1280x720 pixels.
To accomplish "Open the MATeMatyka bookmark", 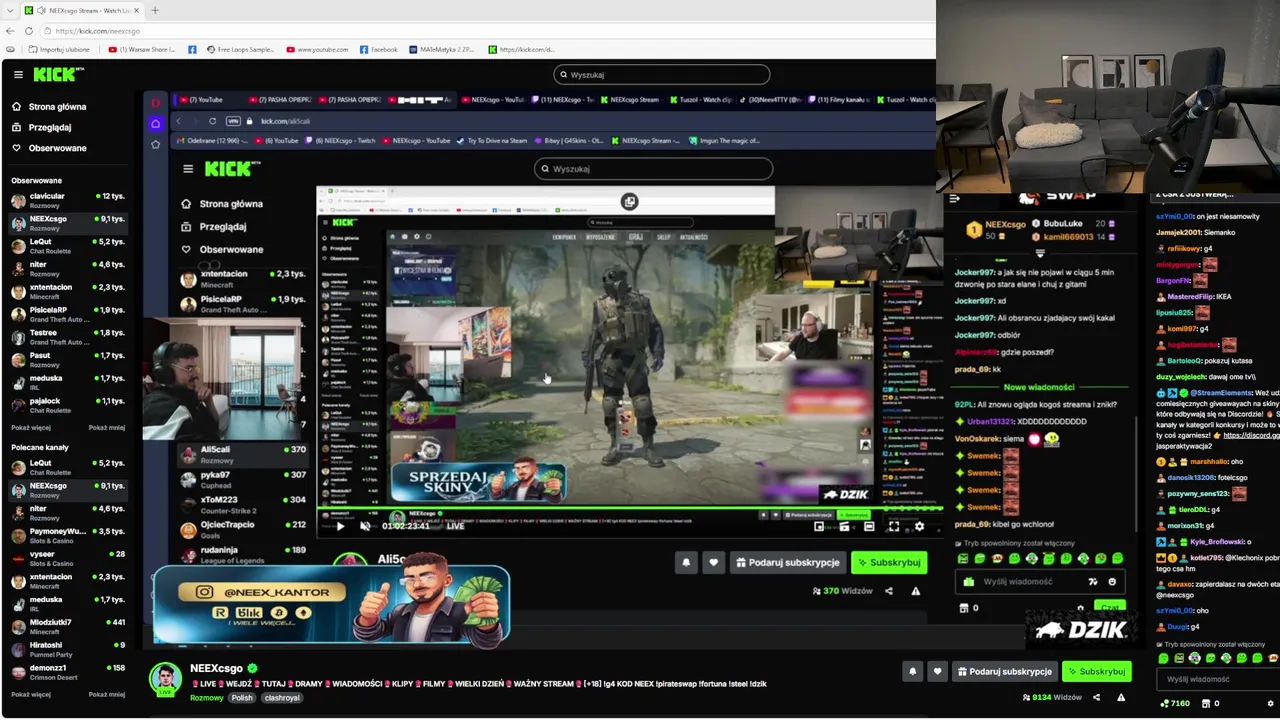I will point(442,49).
